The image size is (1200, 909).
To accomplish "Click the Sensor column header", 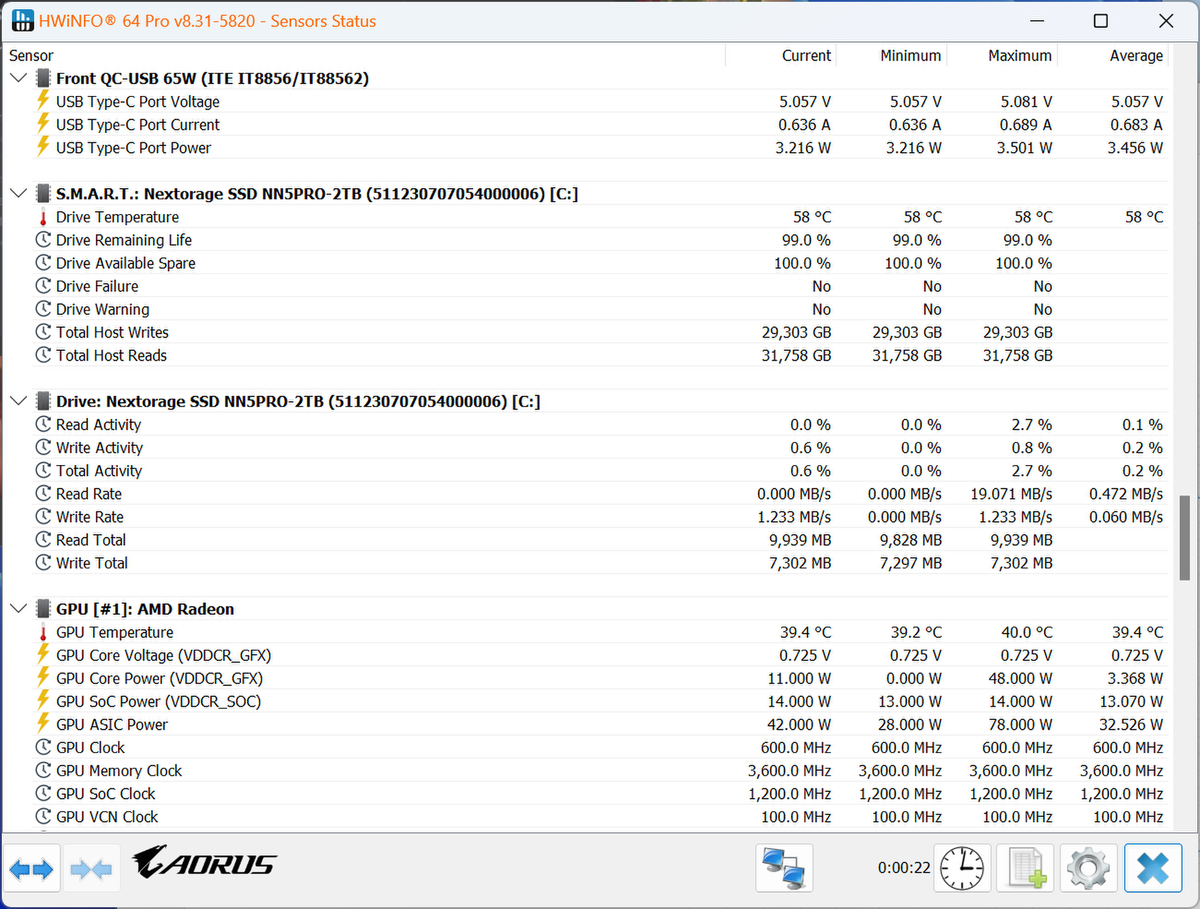I will tap(31, 56).
